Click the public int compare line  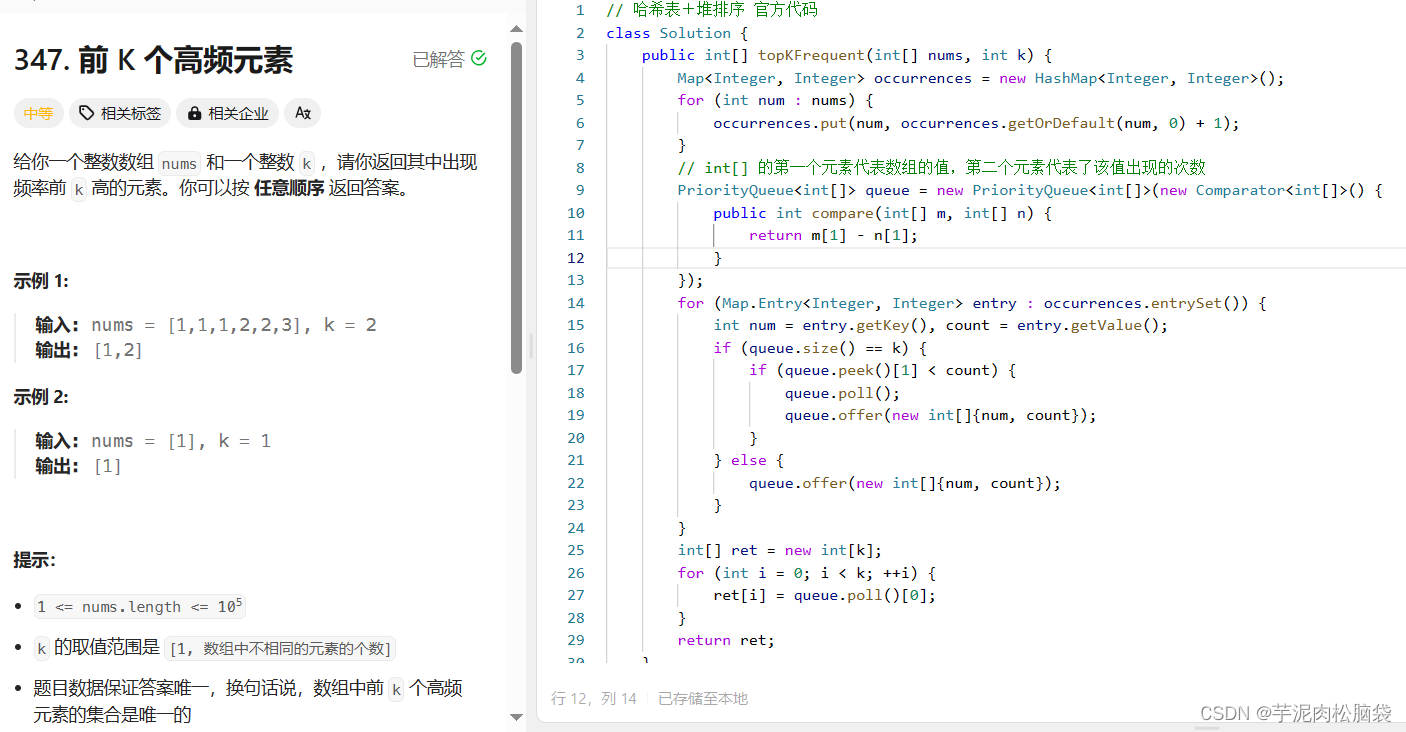[x=882, y=213]
